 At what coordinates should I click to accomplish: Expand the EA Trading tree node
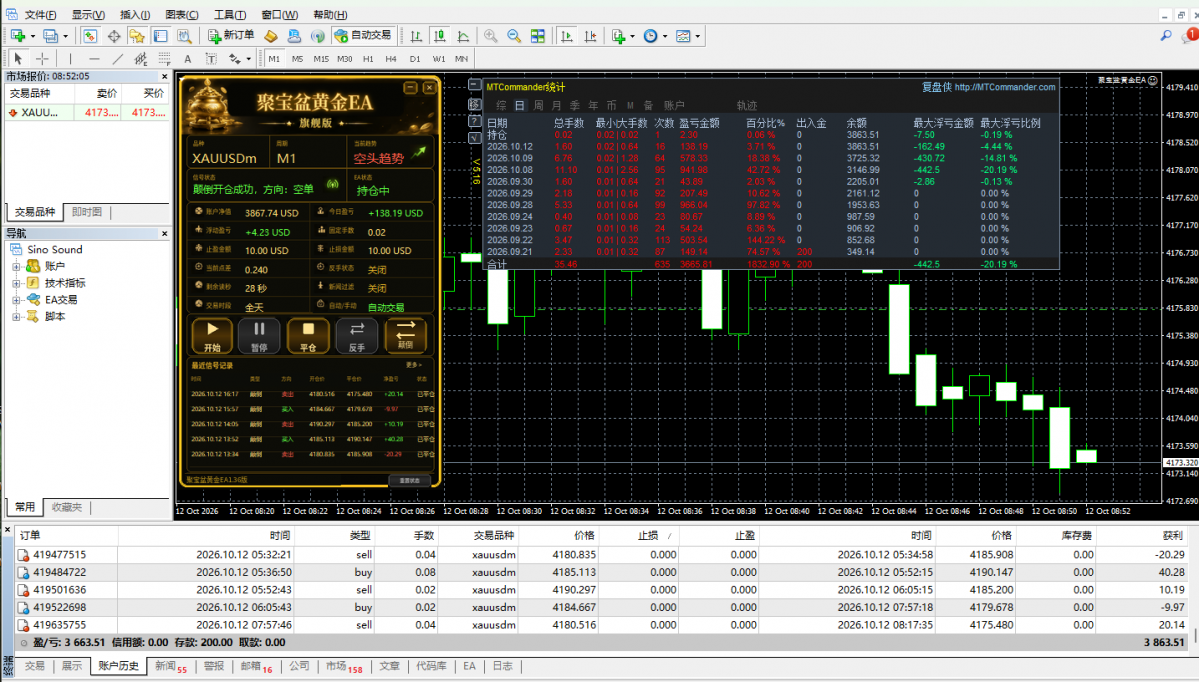point(16,300)
